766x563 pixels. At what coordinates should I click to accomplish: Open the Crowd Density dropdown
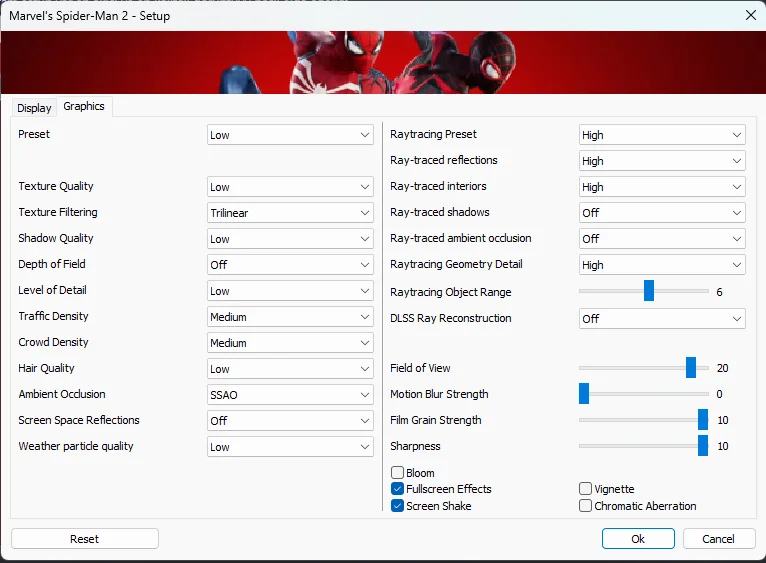290,343
